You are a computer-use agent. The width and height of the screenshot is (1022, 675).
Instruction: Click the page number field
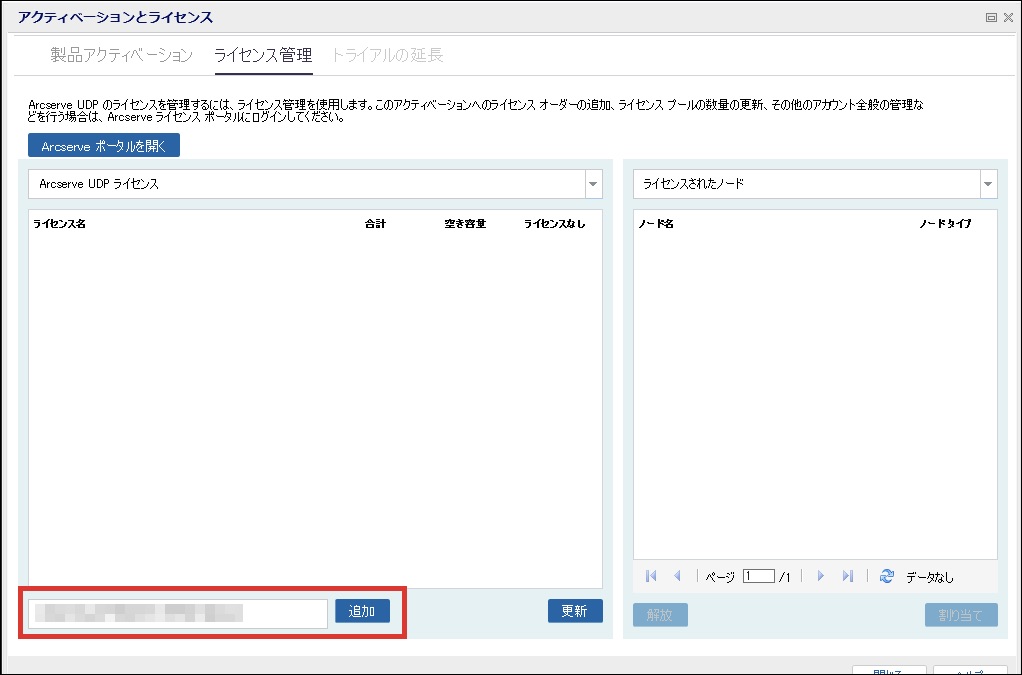click(x=759, y=576)
